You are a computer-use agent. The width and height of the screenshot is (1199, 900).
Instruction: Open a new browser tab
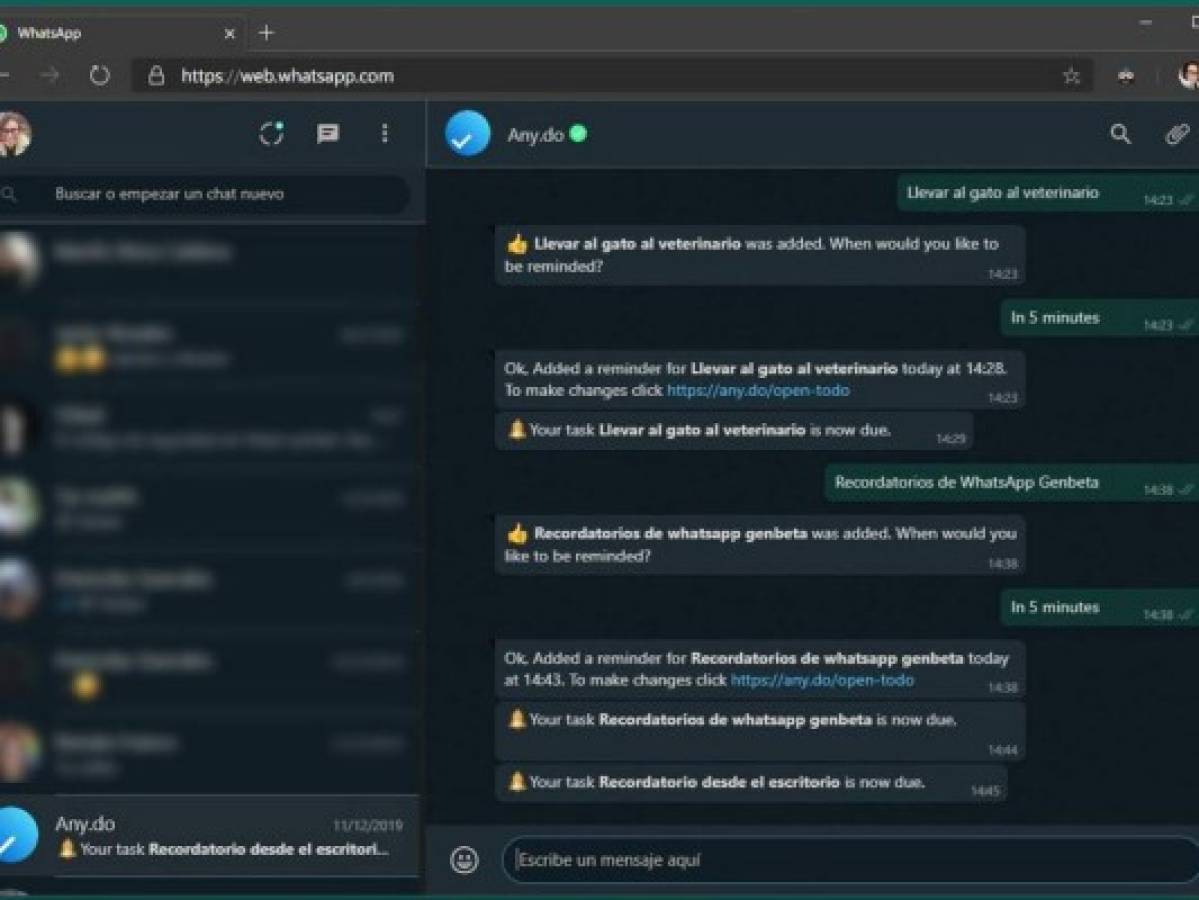(266, 32)
